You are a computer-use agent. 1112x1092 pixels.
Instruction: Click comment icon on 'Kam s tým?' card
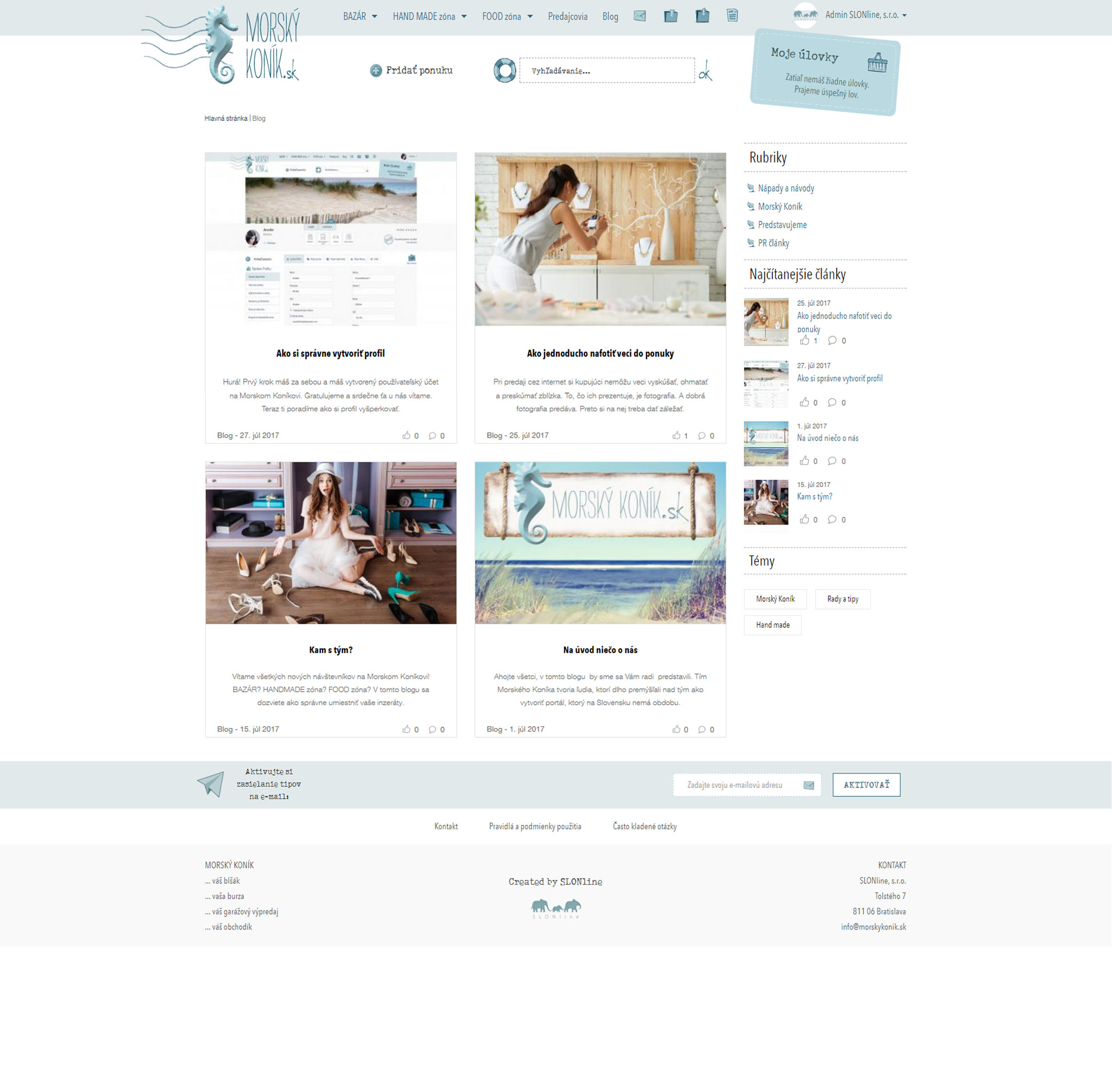433,729
